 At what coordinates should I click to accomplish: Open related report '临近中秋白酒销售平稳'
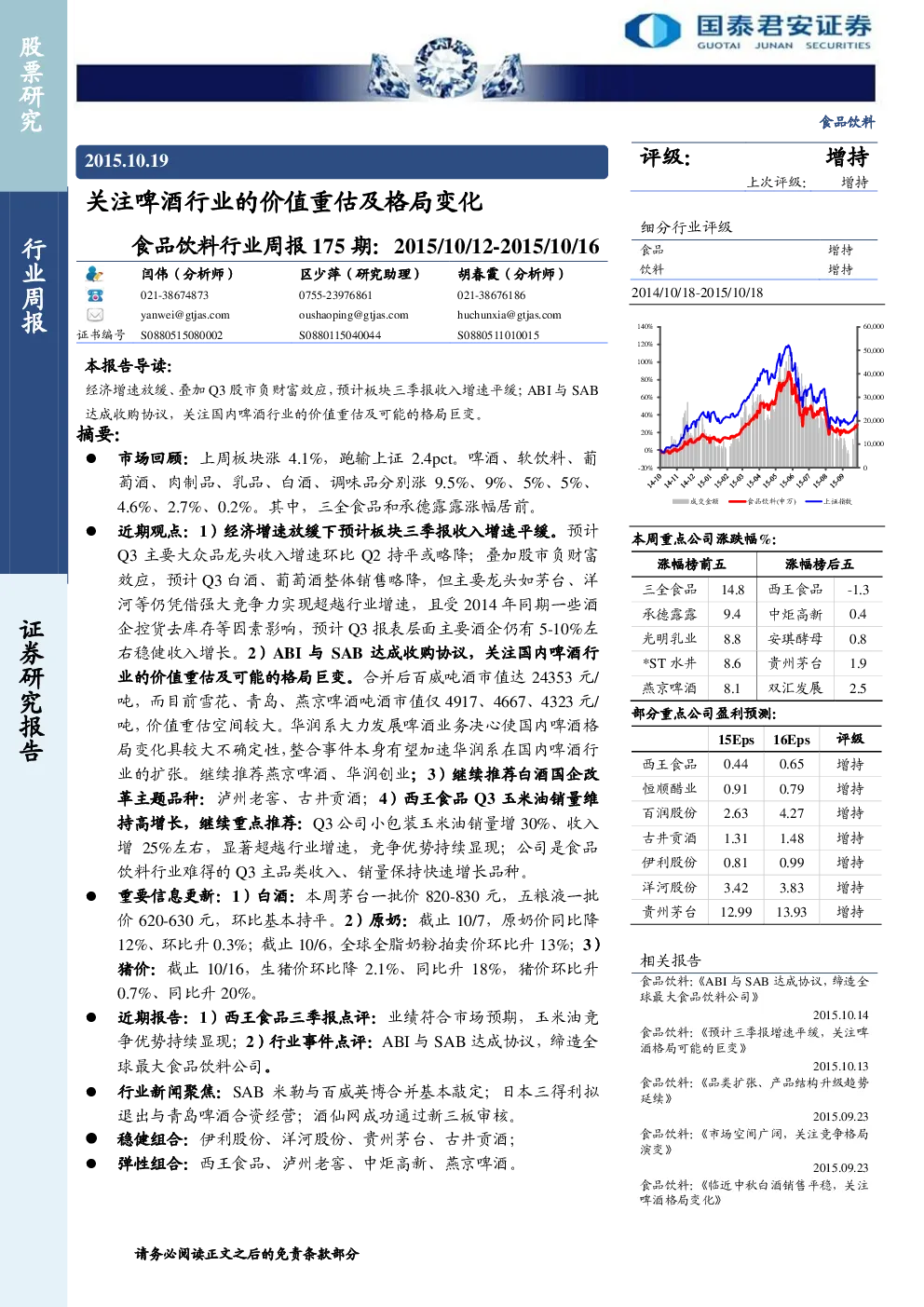point(754,1192)
